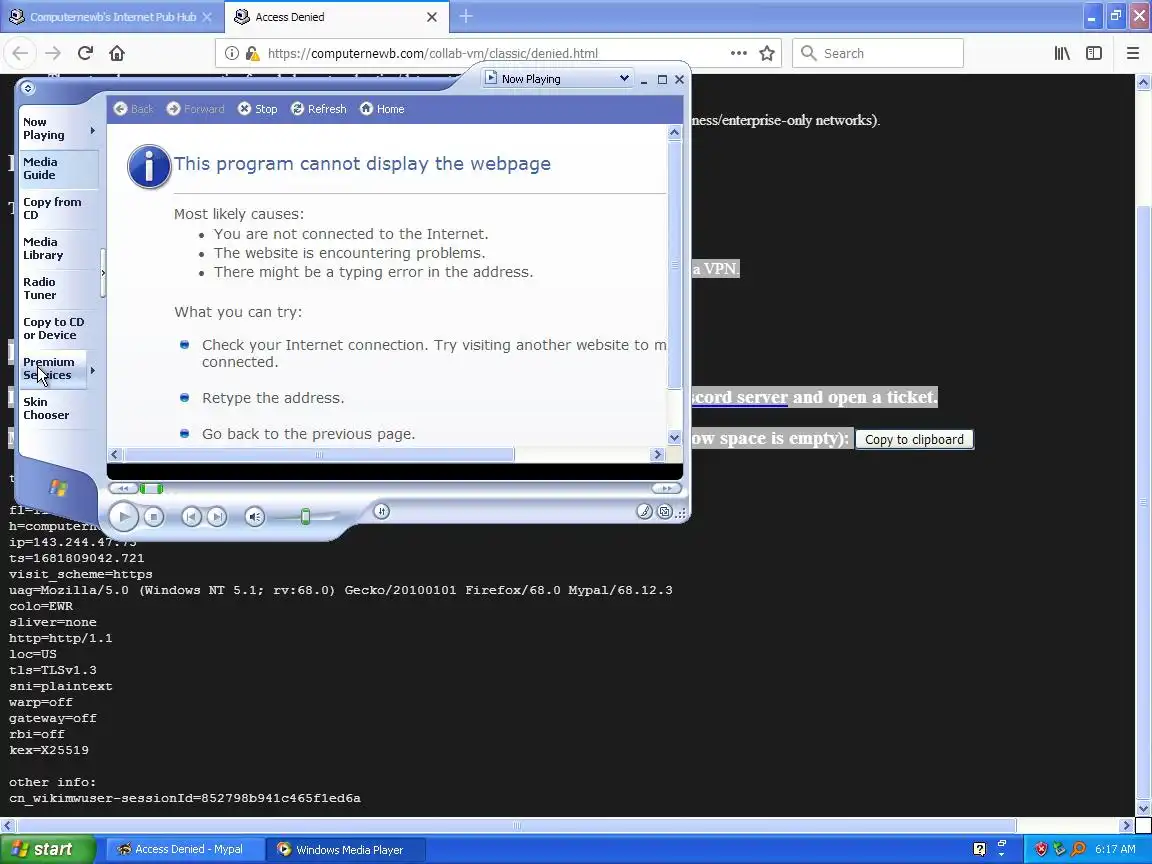Switch Media Player to skin mode
Viewport: 1152px width, 864px height.
click(665, 511)
